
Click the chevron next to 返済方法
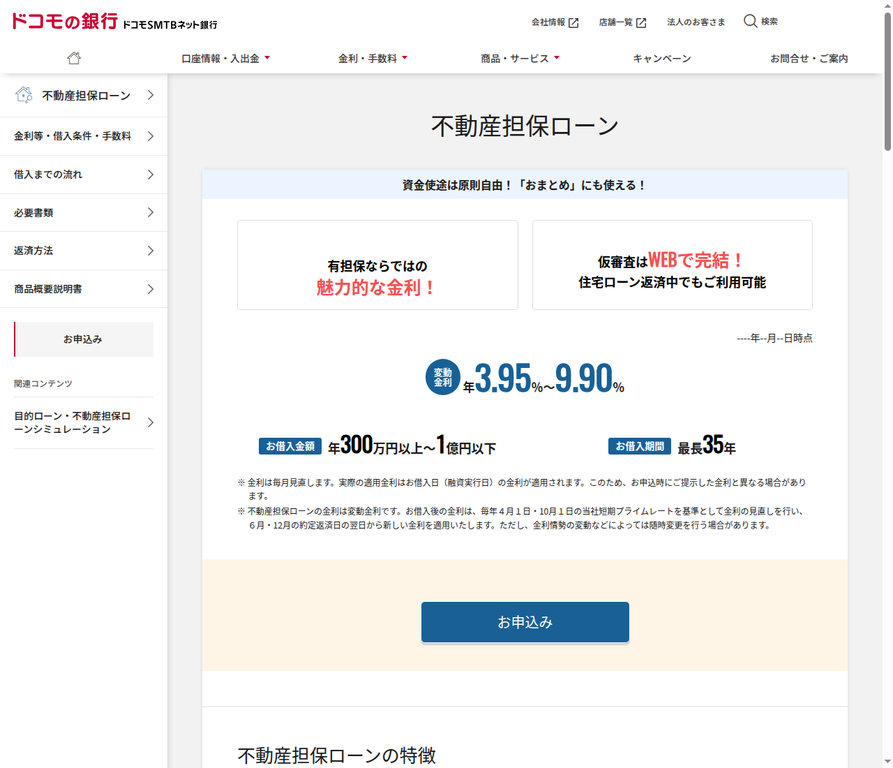[x=150, y=250]
